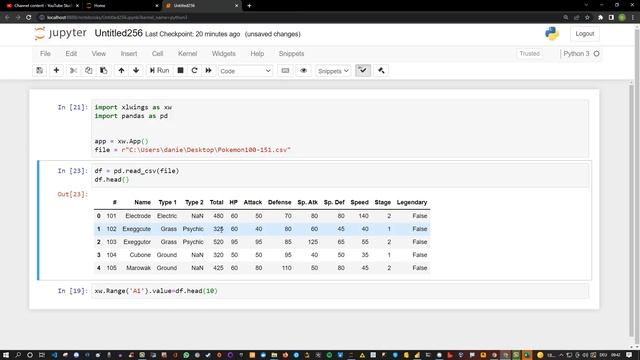Click the Python 3 kernel status circle
This screenshot has height=360, width=640.
596,53
